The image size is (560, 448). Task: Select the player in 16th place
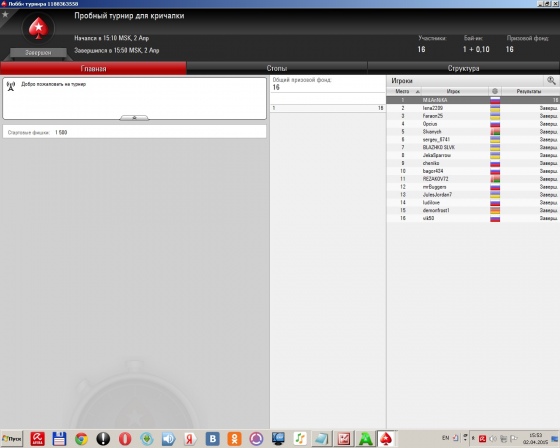click(x=472, y=218)
